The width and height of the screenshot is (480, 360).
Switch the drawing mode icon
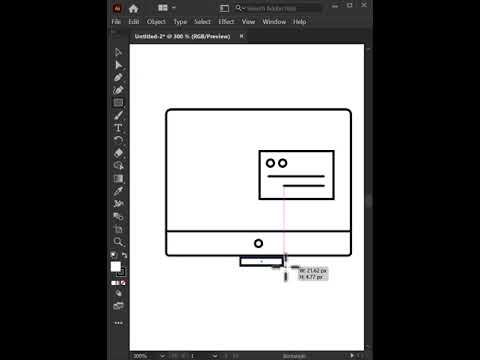coord(118,293)
